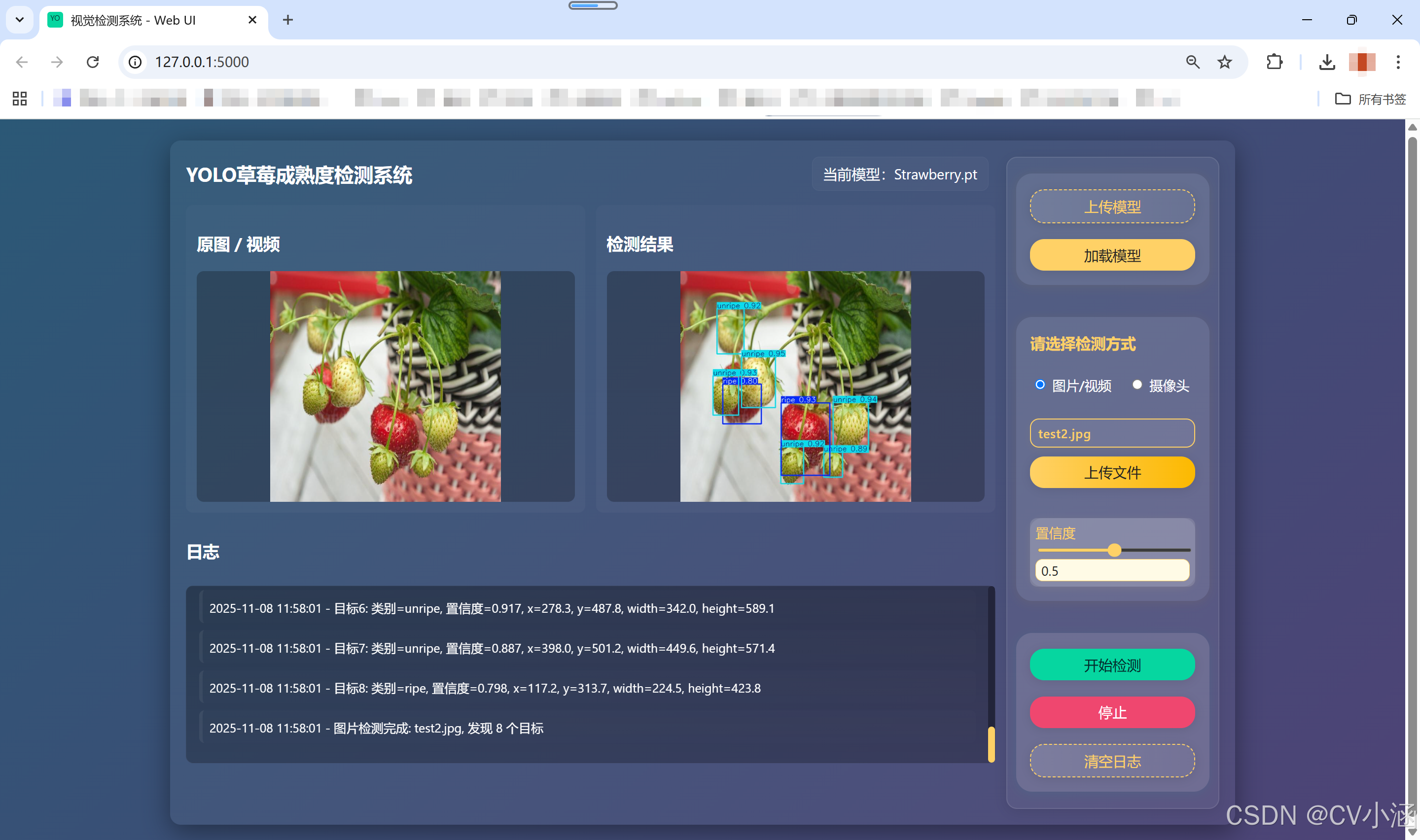Open the downloads icon in toolbar

pos(1327,62)
